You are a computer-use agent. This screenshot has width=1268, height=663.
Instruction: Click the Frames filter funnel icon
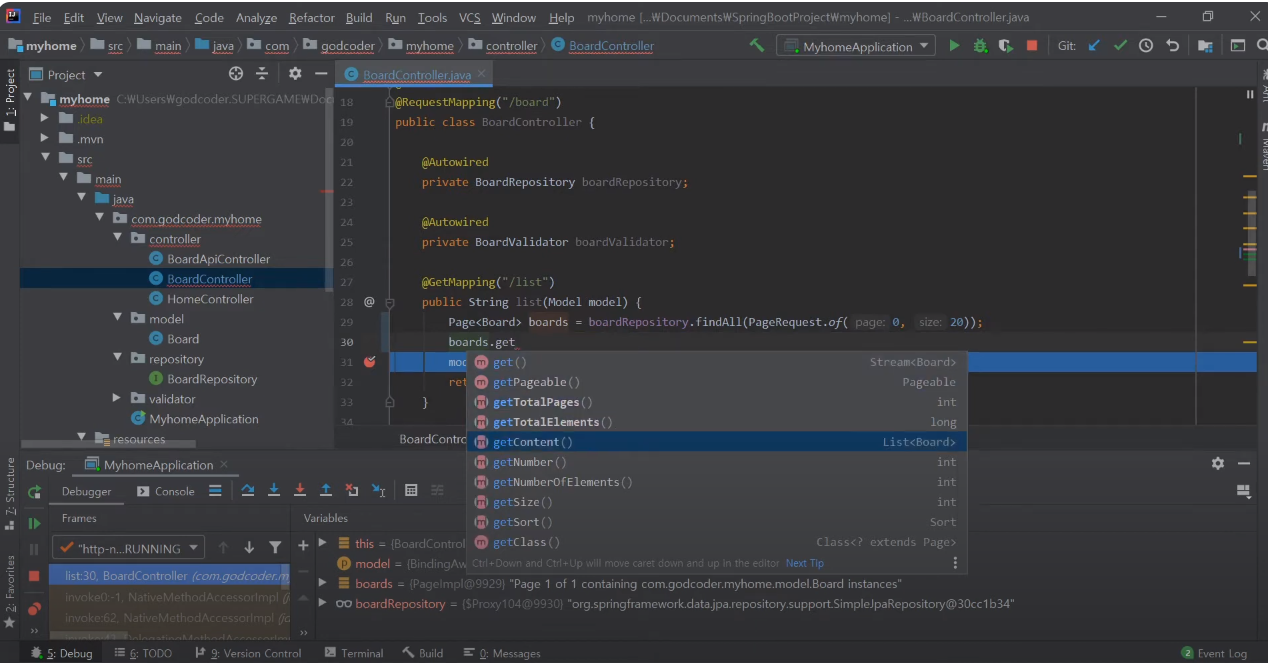[275, 548]
